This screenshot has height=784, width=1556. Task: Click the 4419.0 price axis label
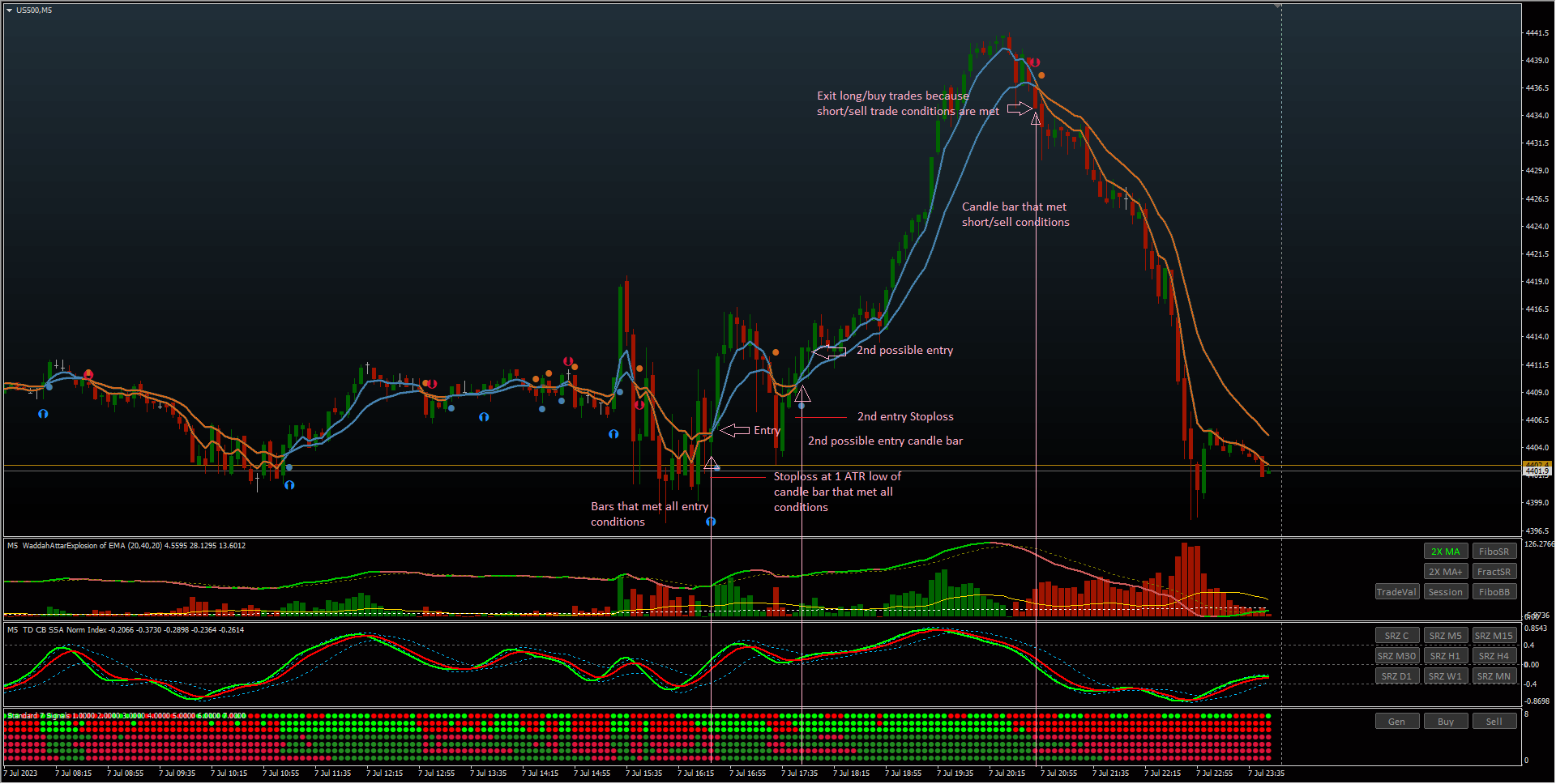[x=1537, y=282]
